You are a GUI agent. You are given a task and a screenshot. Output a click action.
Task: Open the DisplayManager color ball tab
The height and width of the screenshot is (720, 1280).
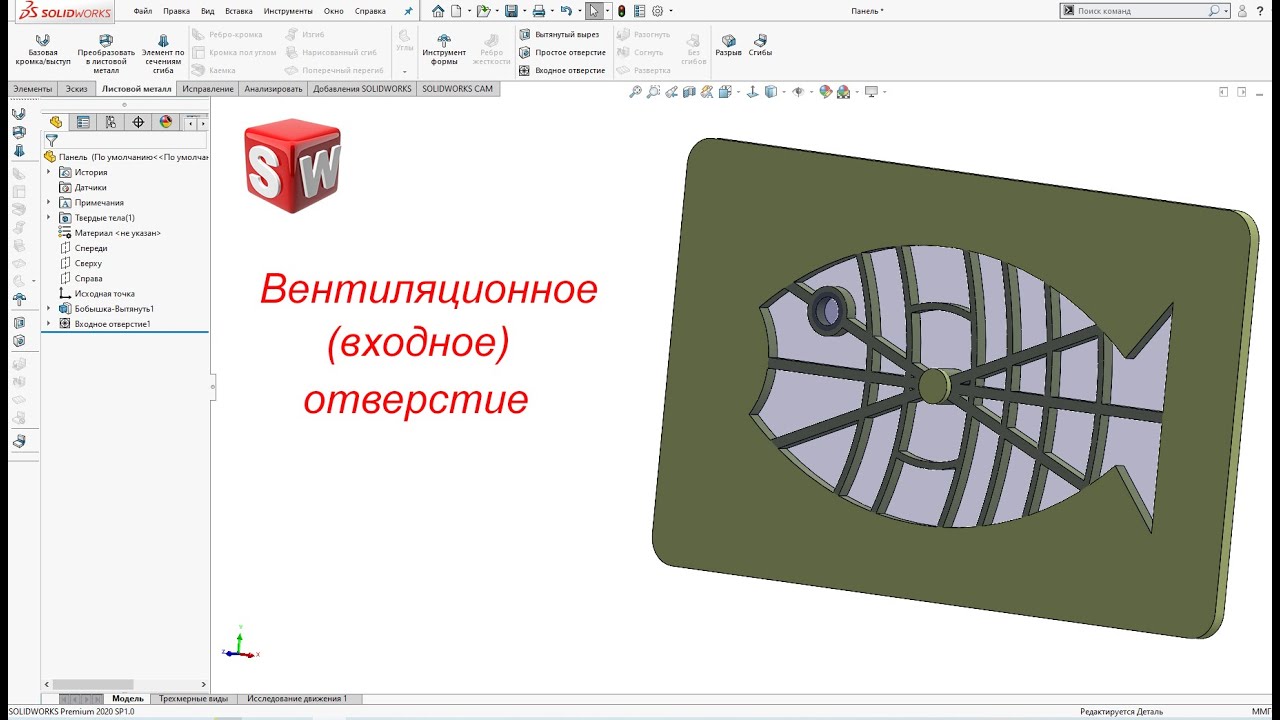coord(166,122)
